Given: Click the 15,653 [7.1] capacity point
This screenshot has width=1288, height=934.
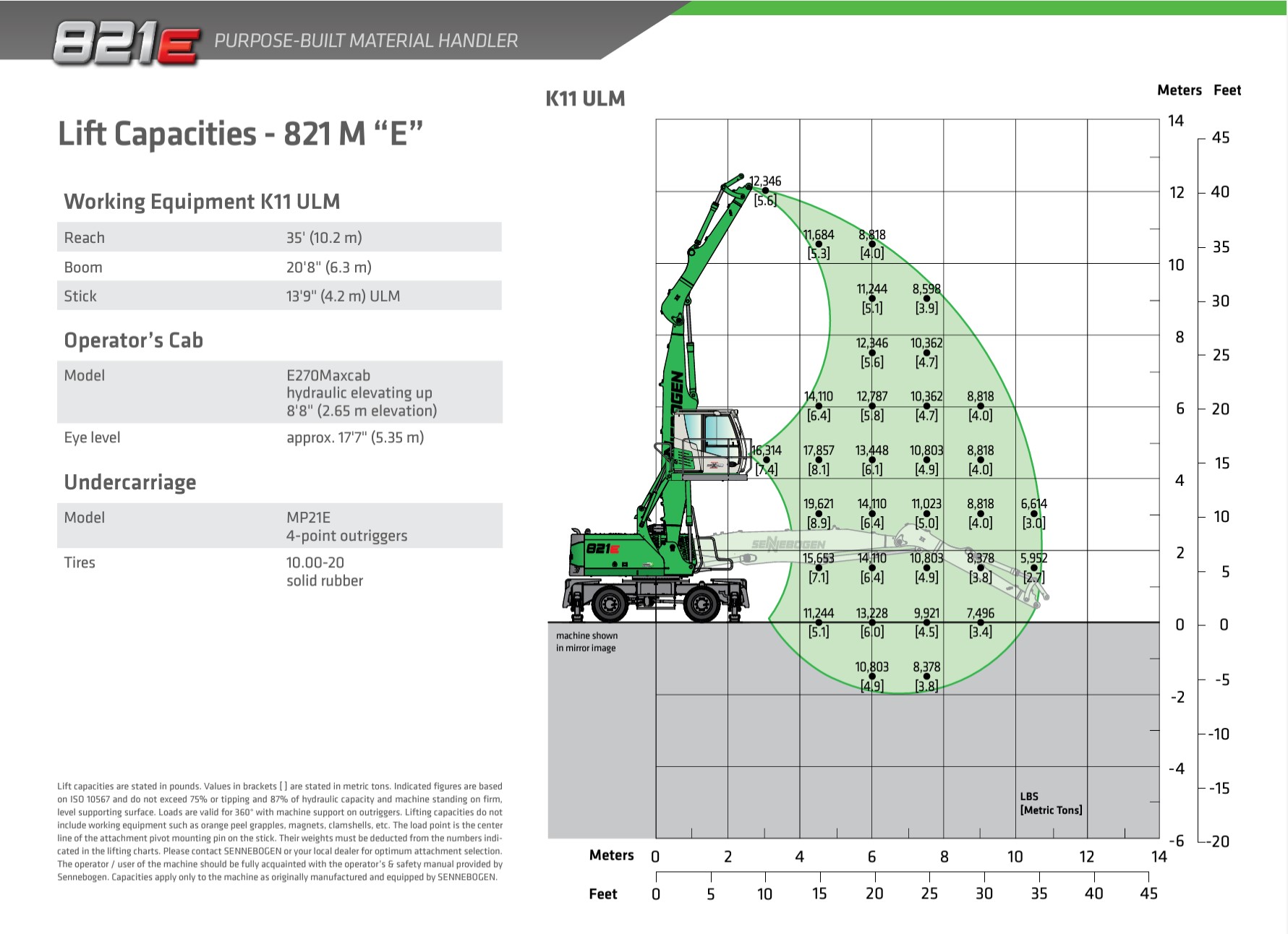Looking at the screenshot, I should (819, 567).
